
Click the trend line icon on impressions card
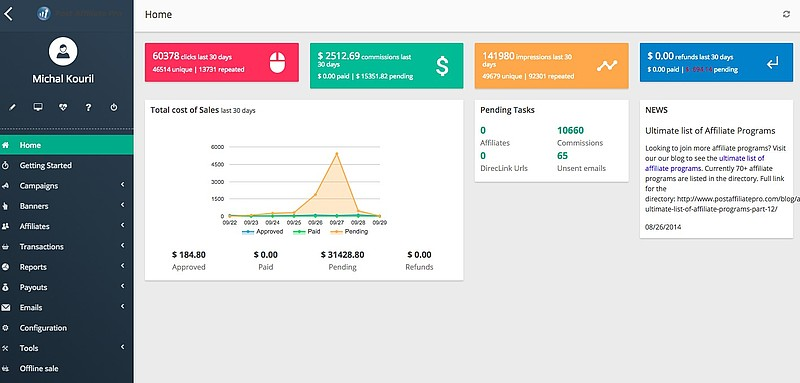pos(607,65)
